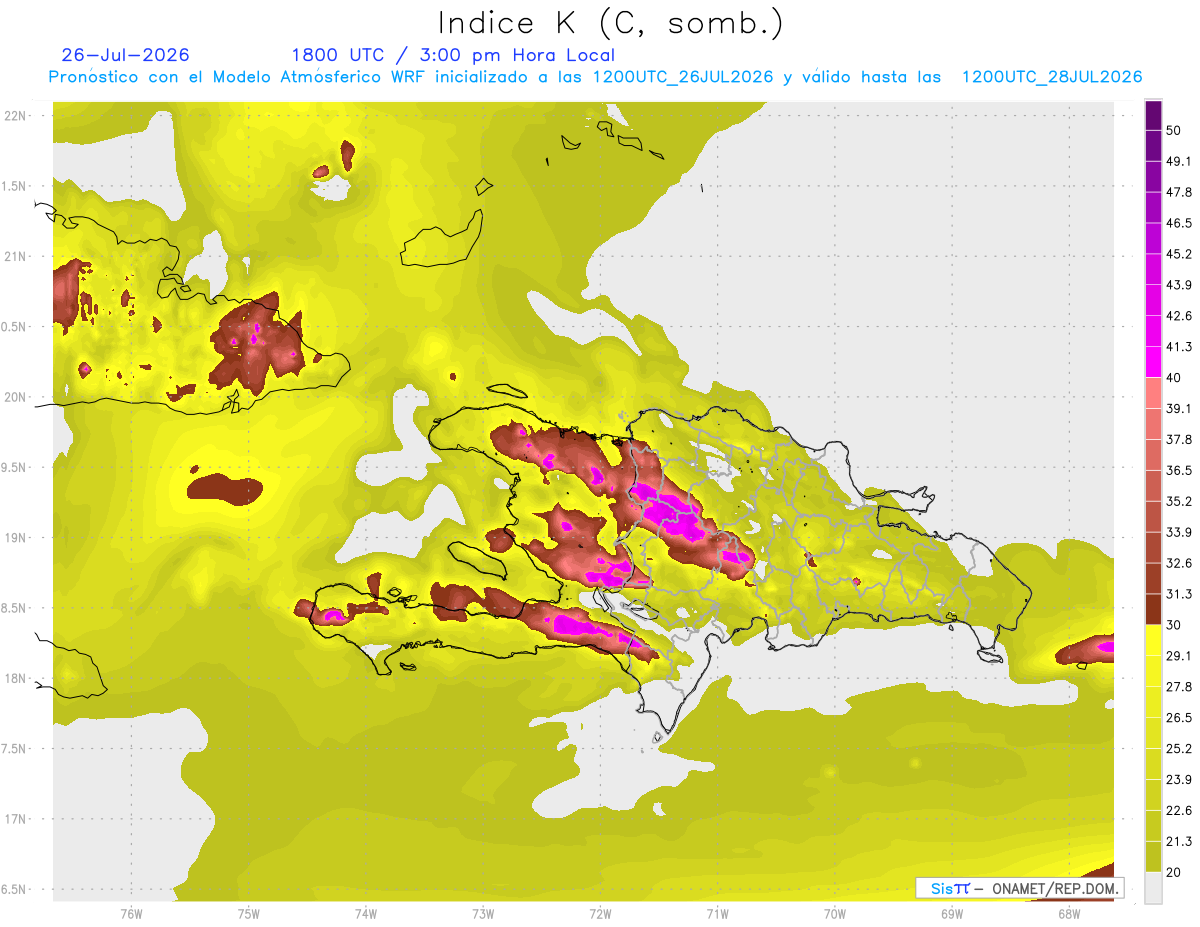Click the colorbar value '27.8'
Screen dimensions: 1200x927
(x=1179, y=687)
